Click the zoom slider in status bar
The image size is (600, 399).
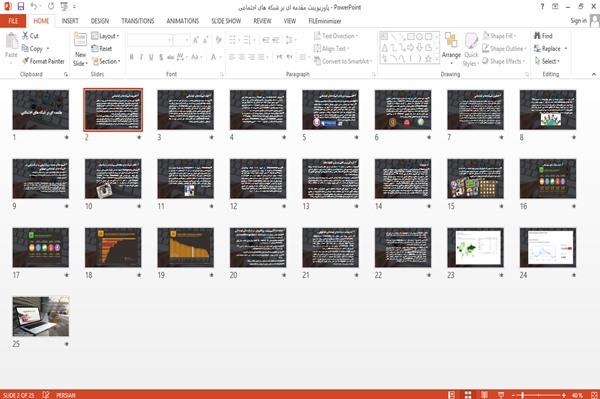point(538,395)
